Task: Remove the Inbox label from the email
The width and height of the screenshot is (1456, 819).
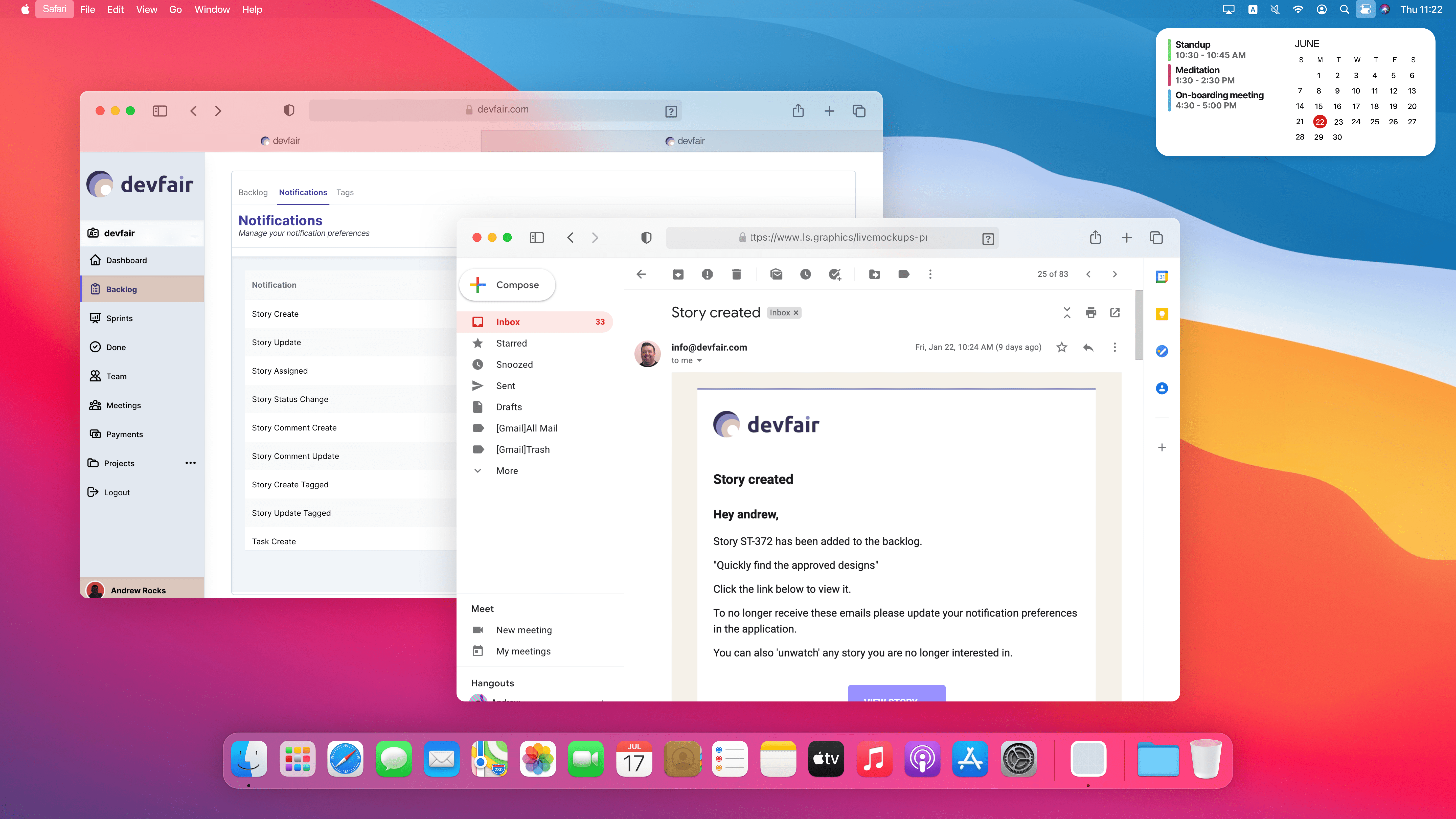Action: pos(796,313)
